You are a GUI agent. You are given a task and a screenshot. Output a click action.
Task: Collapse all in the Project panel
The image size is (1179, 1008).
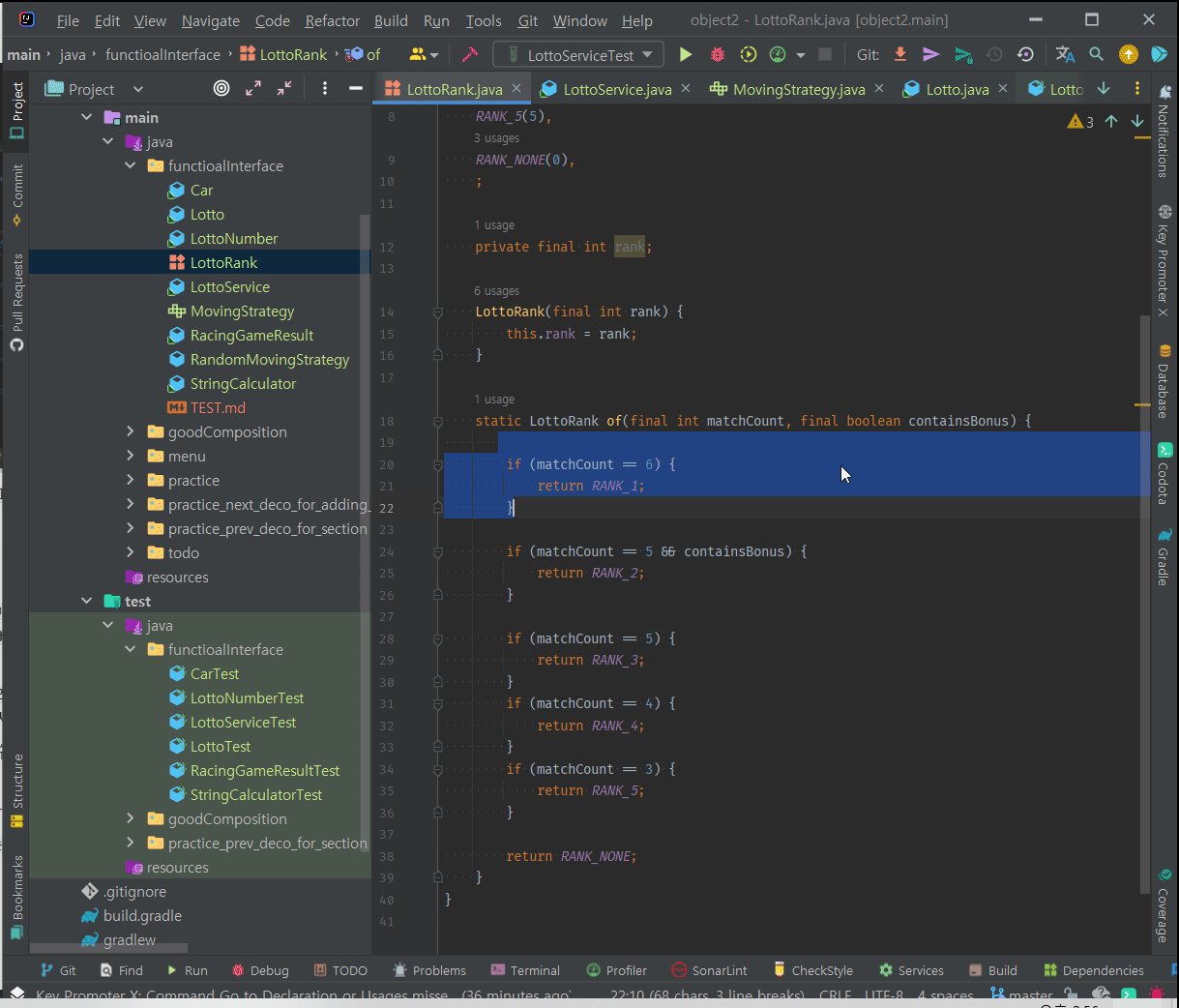[284, 89]
